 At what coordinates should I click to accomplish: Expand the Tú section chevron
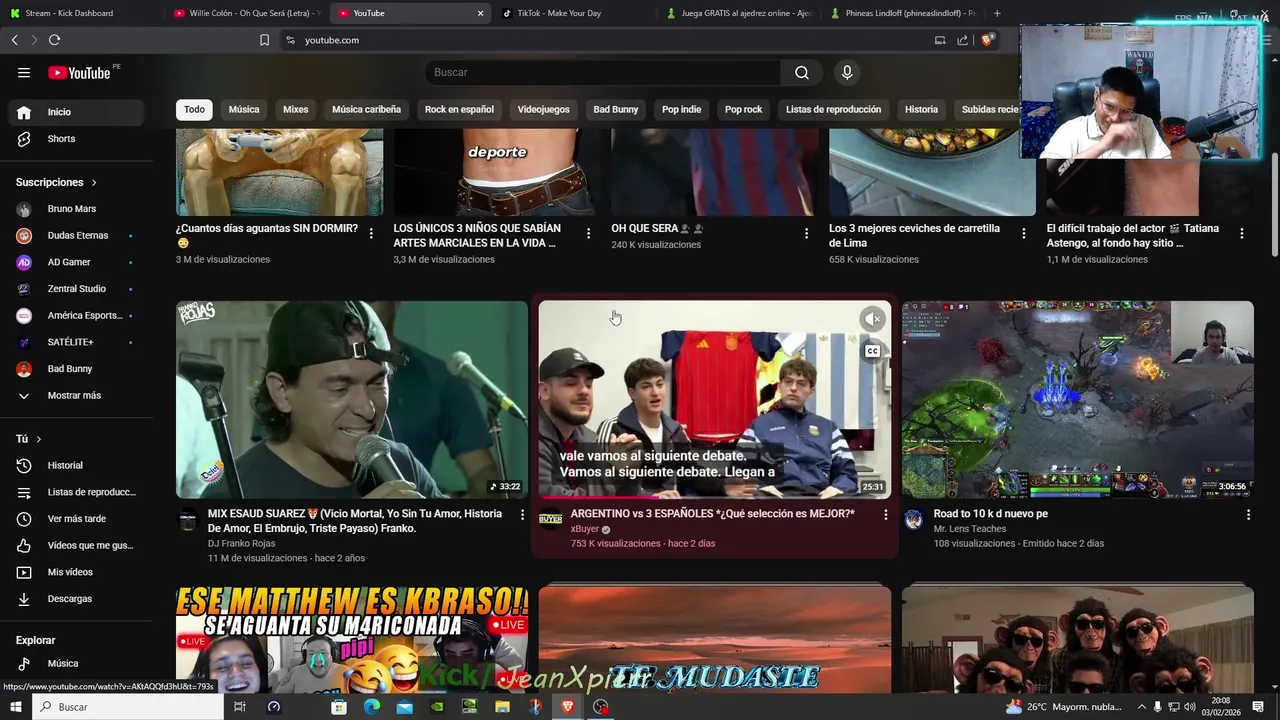pos(39,439)
